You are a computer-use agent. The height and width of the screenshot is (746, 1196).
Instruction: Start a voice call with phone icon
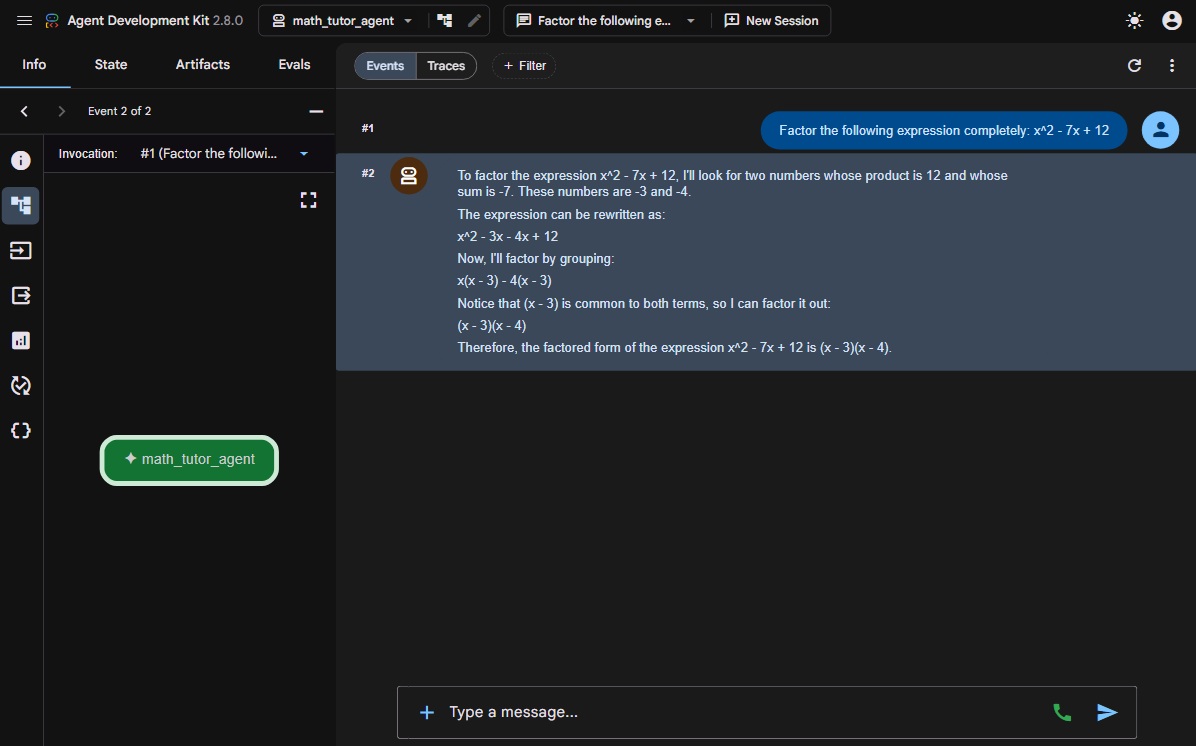[x=1062, y=712]
